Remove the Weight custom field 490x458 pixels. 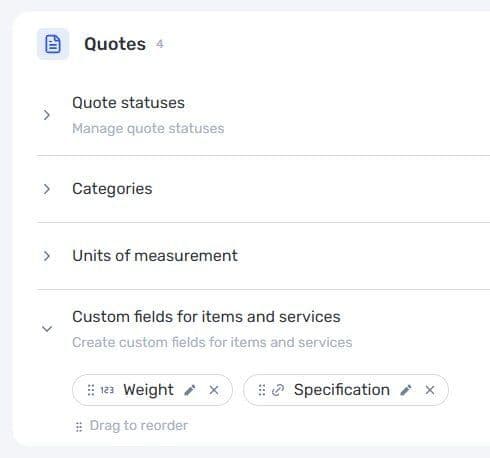(214, 390)
